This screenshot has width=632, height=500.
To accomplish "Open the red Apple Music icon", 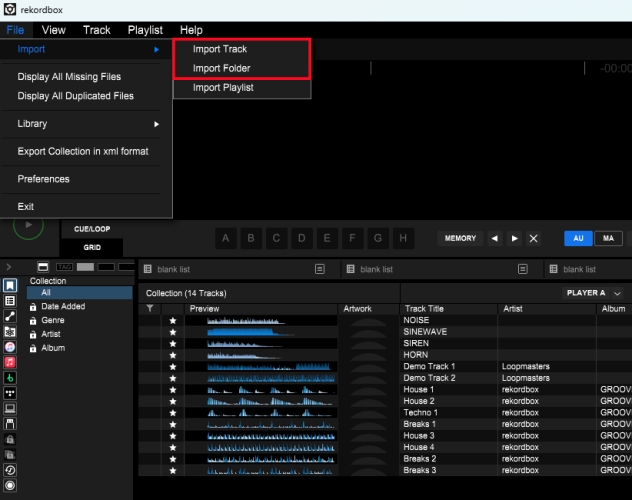I will tap(10, 362).
